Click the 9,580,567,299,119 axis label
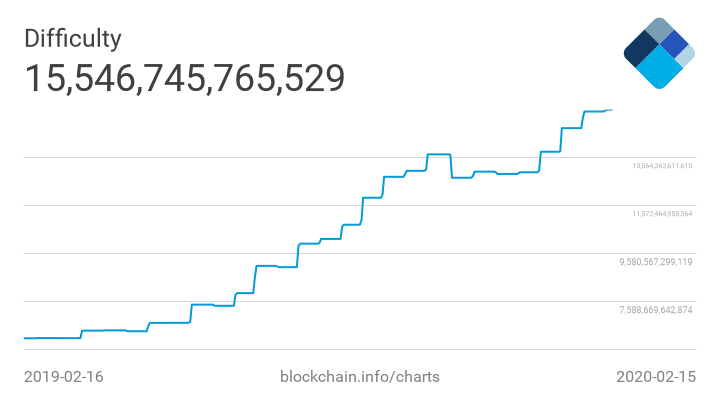This screenshot has width=720, height=405. [656, 262]
